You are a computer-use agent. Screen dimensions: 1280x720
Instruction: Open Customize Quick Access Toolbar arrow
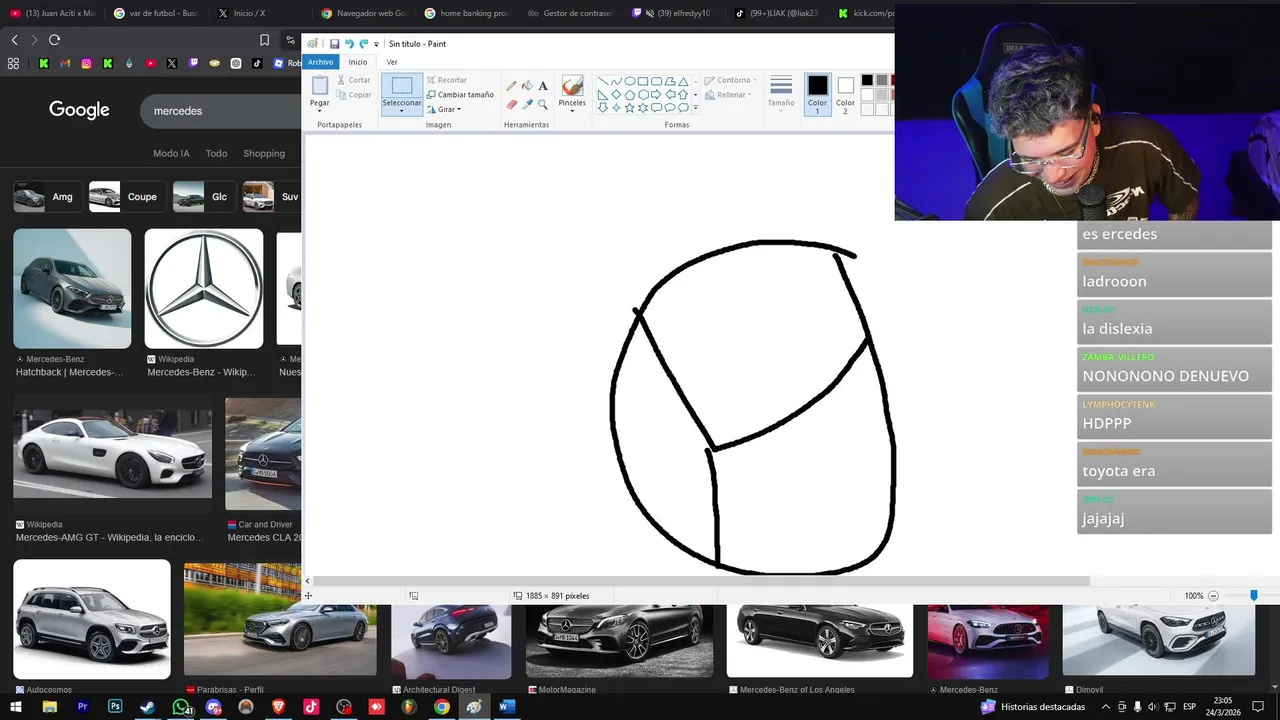tap(376, 44)
